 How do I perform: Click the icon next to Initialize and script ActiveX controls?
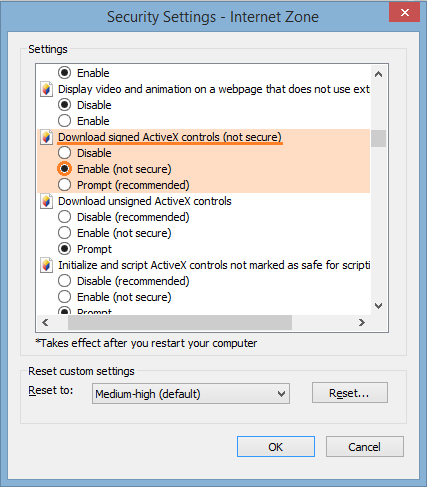(46, 265)
